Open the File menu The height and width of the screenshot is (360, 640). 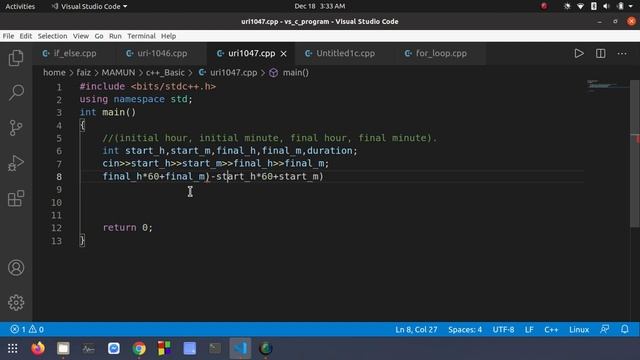(8, 36)
